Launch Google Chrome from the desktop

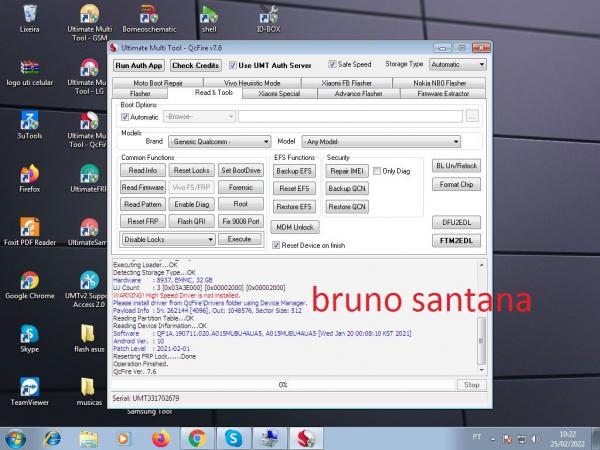click(29, 285)
